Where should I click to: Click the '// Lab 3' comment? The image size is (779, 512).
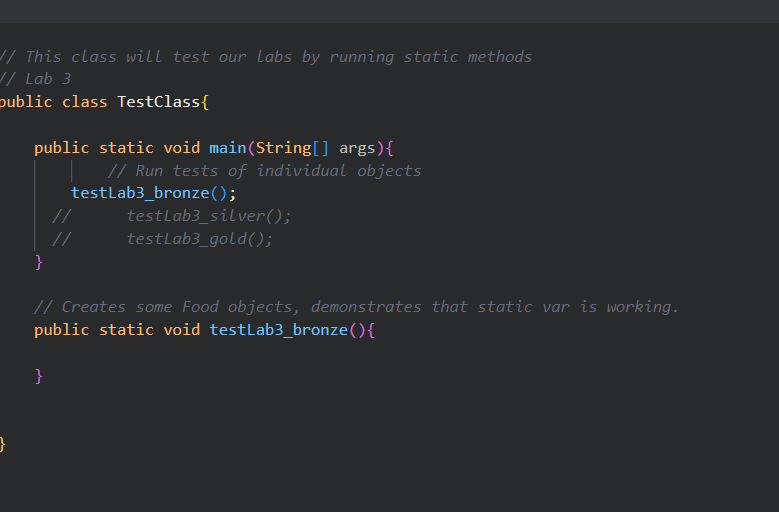(35, 79)
